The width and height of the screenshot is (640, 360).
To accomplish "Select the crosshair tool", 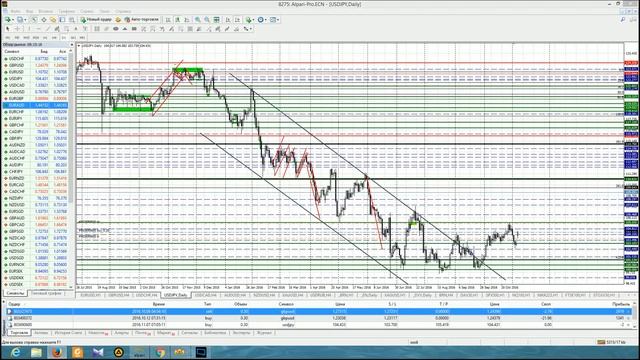I will click(17, 29).
